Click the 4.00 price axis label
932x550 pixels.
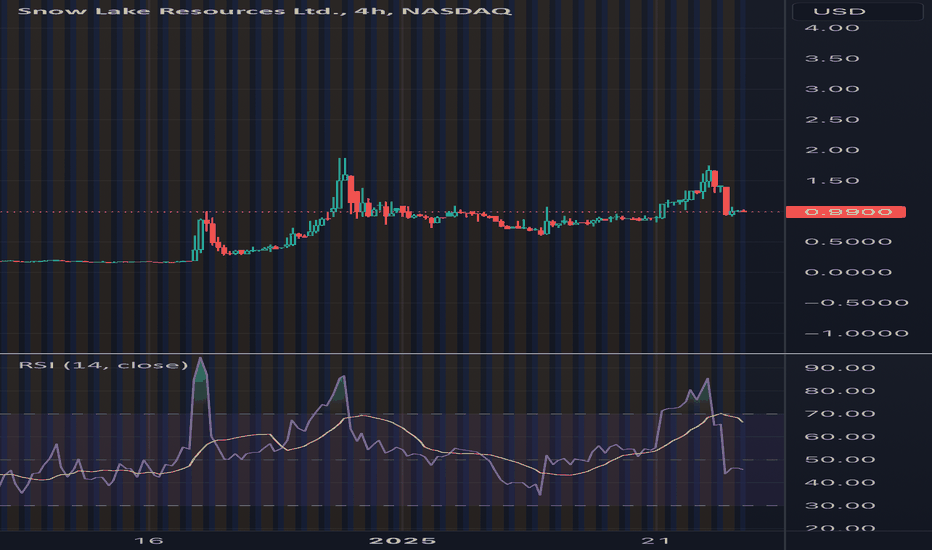click(x=832, y=28)
